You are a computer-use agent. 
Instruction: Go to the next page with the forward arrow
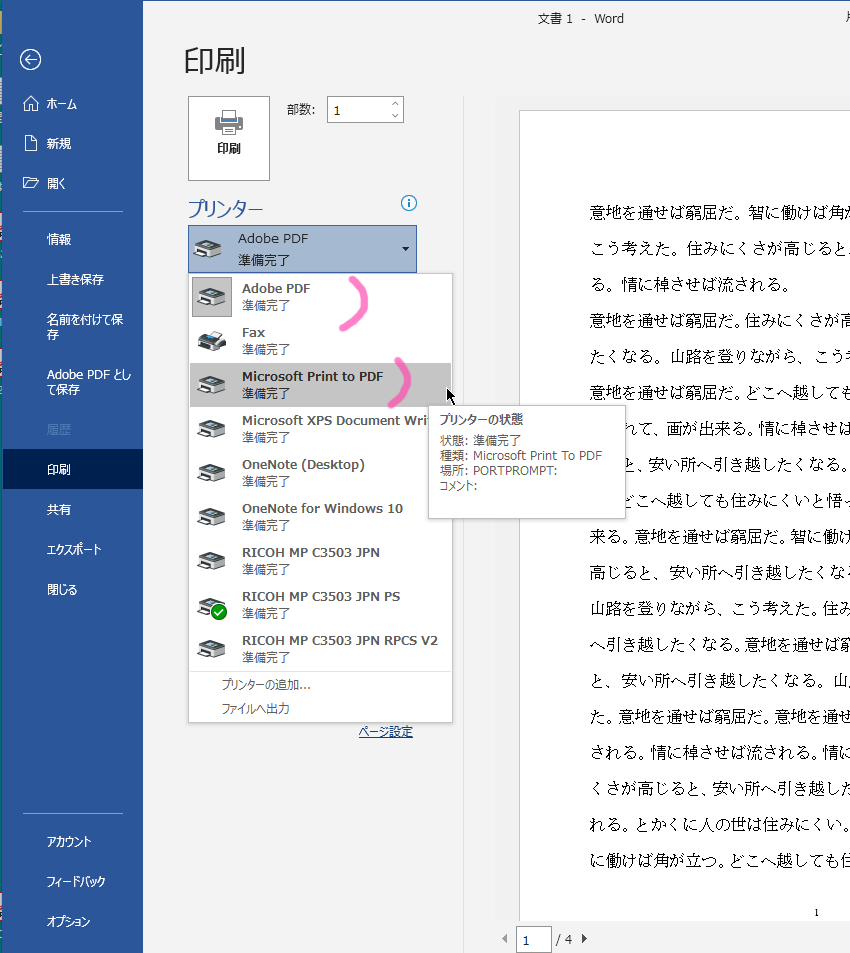coord(584,939)
